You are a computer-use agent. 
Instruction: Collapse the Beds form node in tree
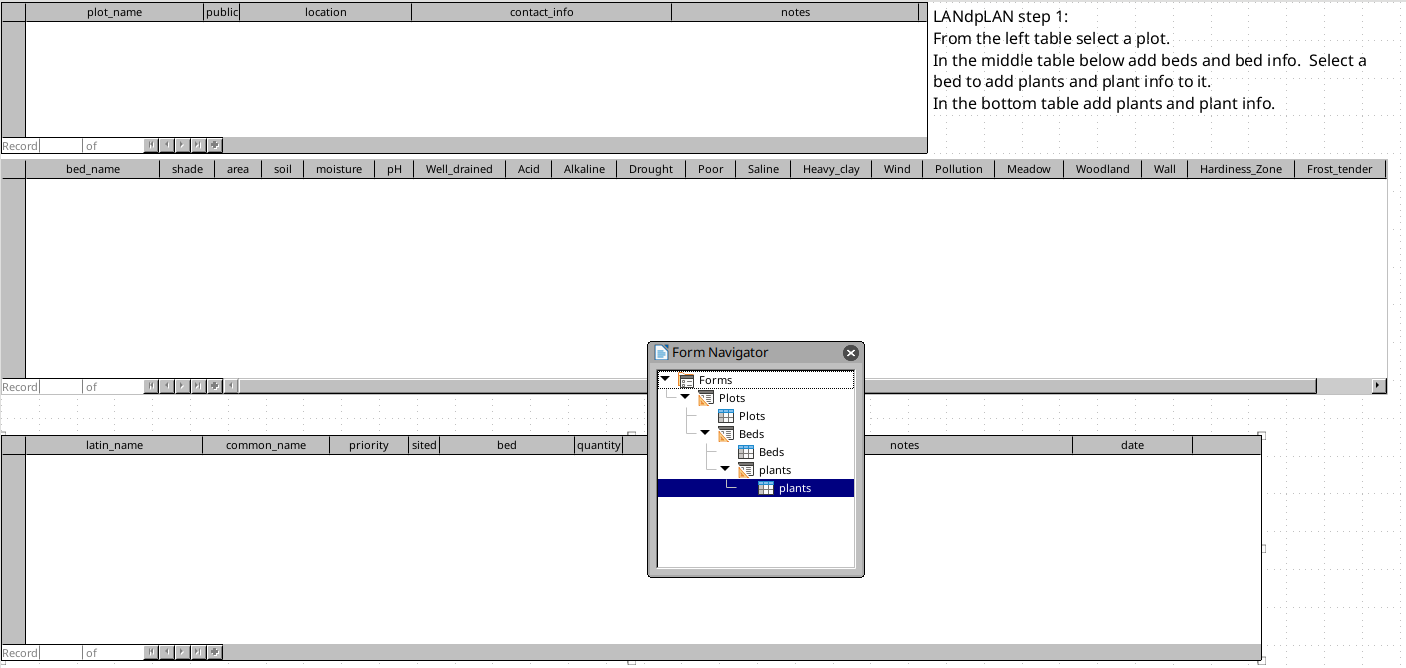tap(705, 433)
